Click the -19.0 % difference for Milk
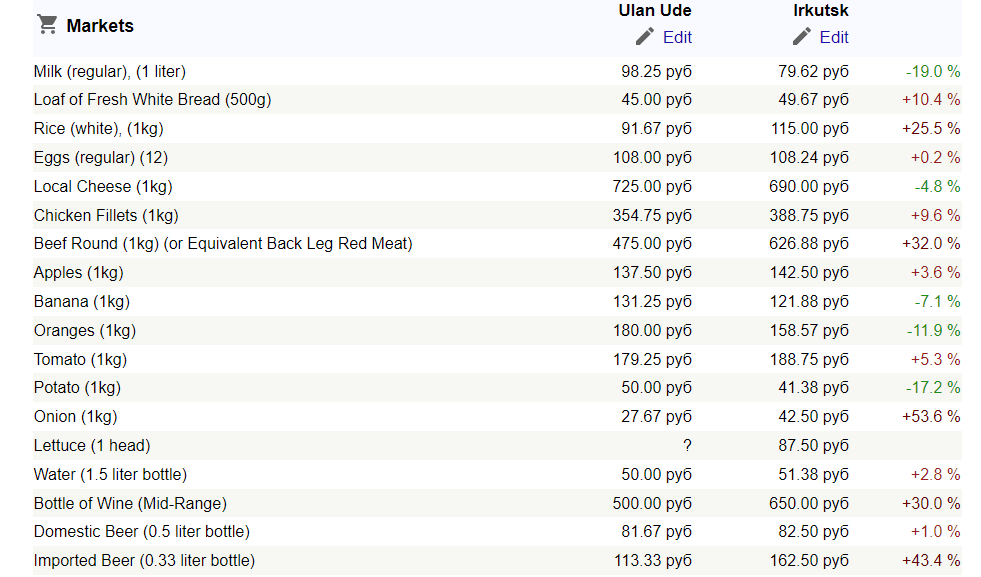981x577 pixels. point(932,71)
